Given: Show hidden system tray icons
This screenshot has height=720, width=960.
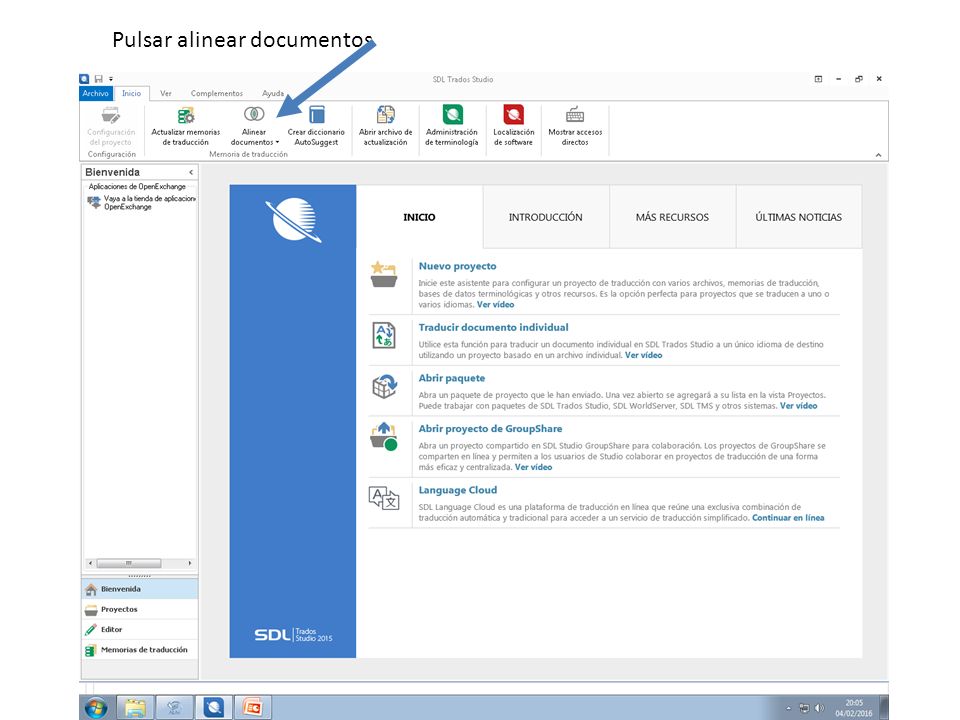Looking at the screenshot, I should tap(789, 708).
